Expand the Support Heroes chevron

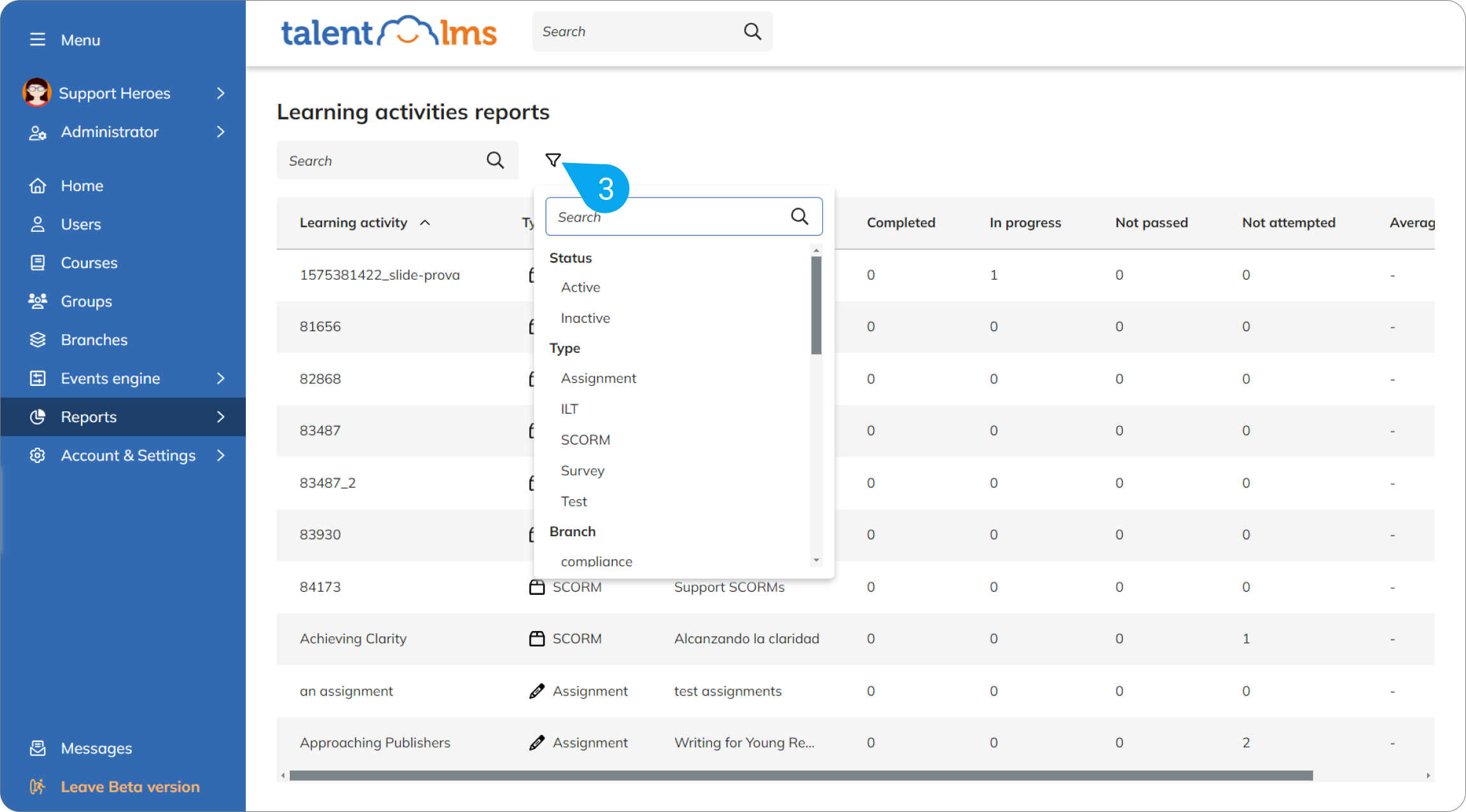(x=220, y=93)
